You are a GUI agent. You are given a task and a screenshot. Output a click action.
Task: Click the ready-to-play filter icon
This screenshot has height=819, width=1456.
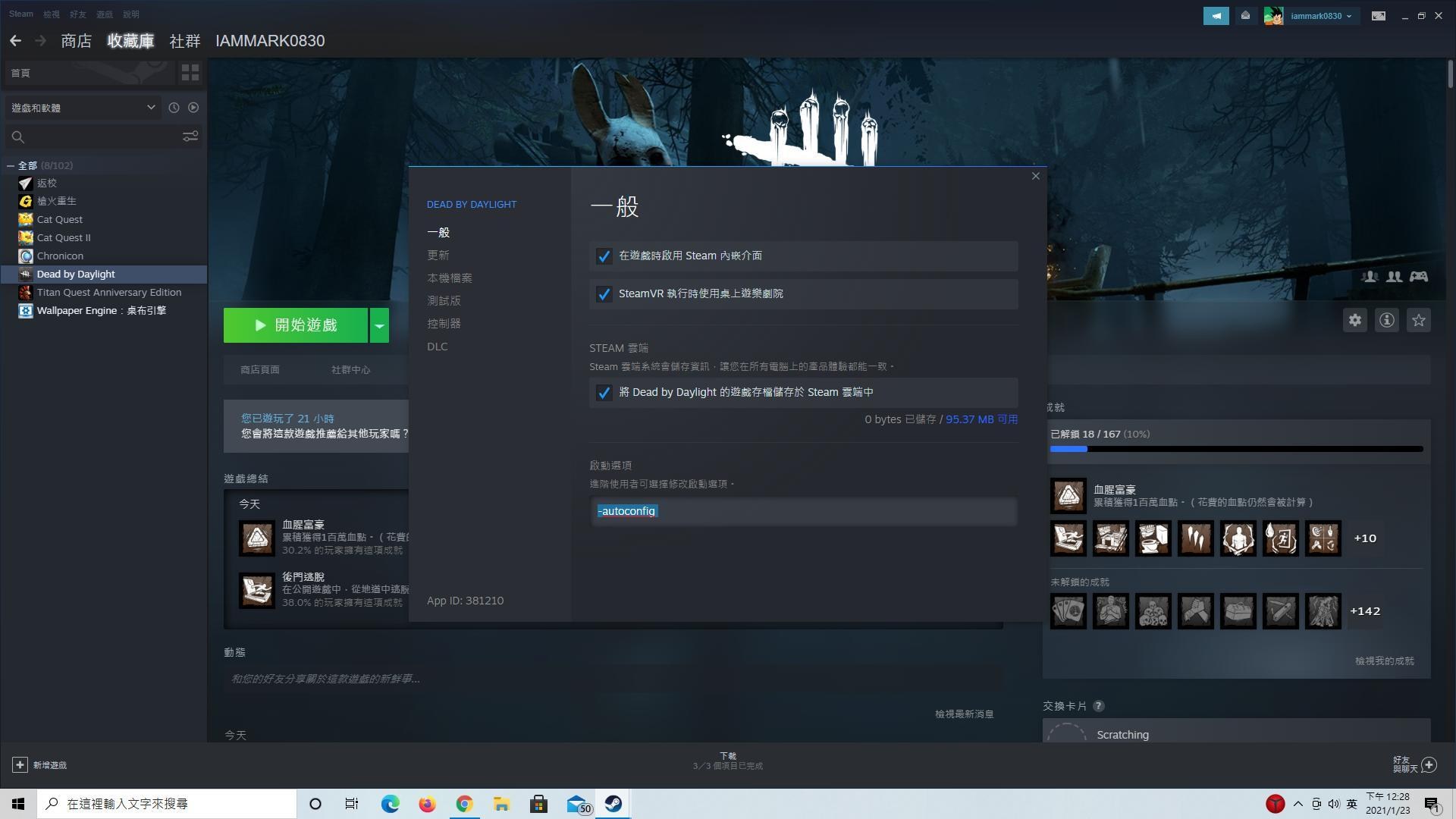tap(193, 108)
